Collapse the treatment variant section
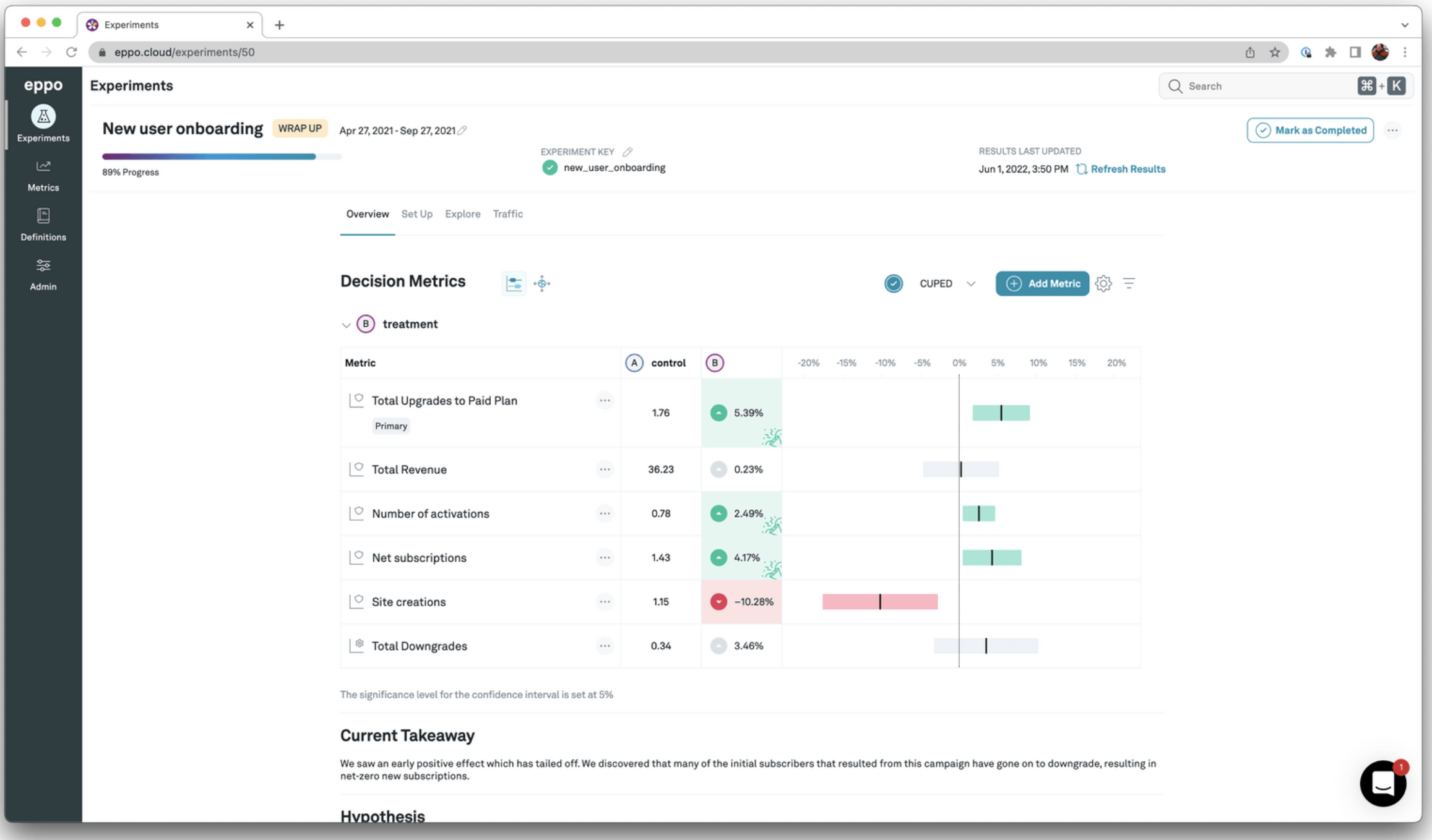Image resolution: width=1432 pixels, height=840 pixels. [346, 325]
